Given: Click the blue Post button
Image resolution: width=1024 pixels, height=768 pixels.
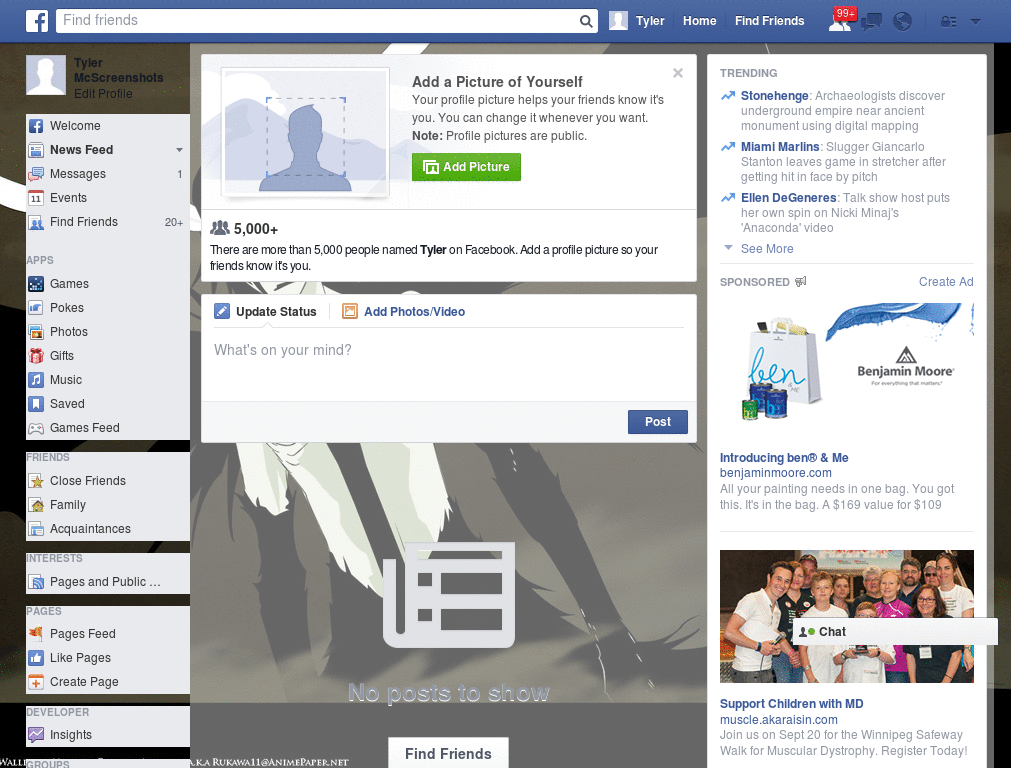Looking at the screenshot, I should [658, 422].
